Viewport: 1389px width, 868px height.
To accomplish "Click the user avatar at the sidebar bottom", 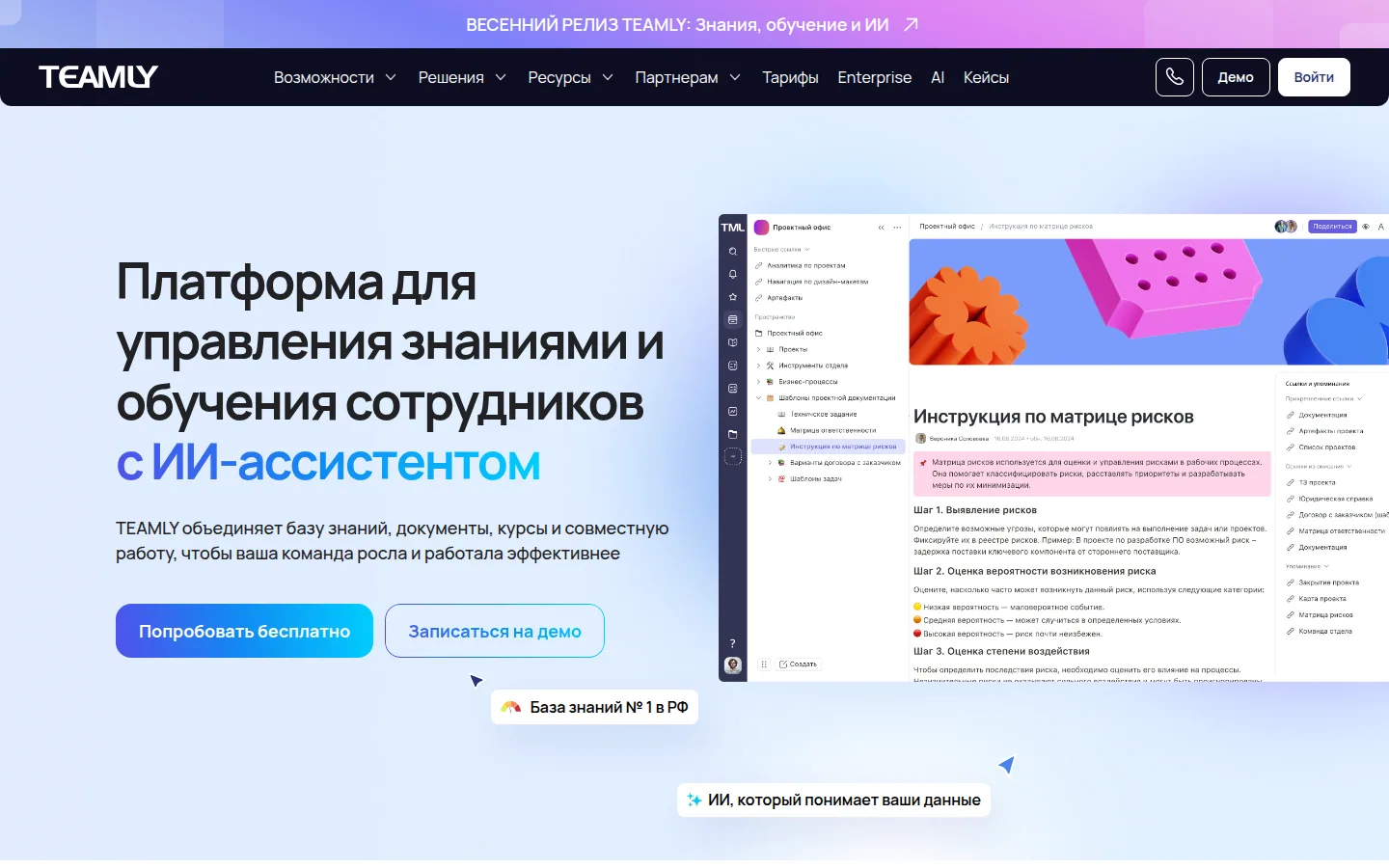I will [x=733, y=665].
